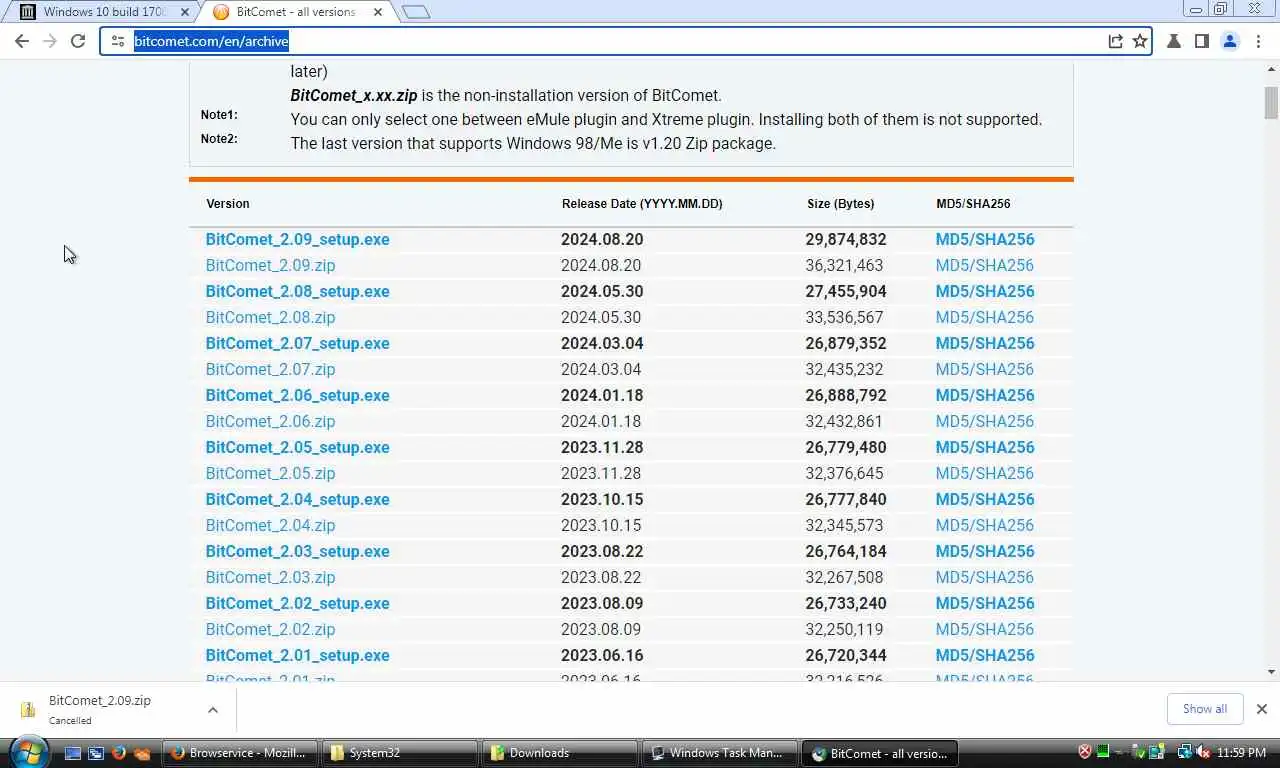Expand the BitComet_2.09.zip download options chevron
Image resolution: width=1280 pixels, height=768 pixels.
point(213,709)
